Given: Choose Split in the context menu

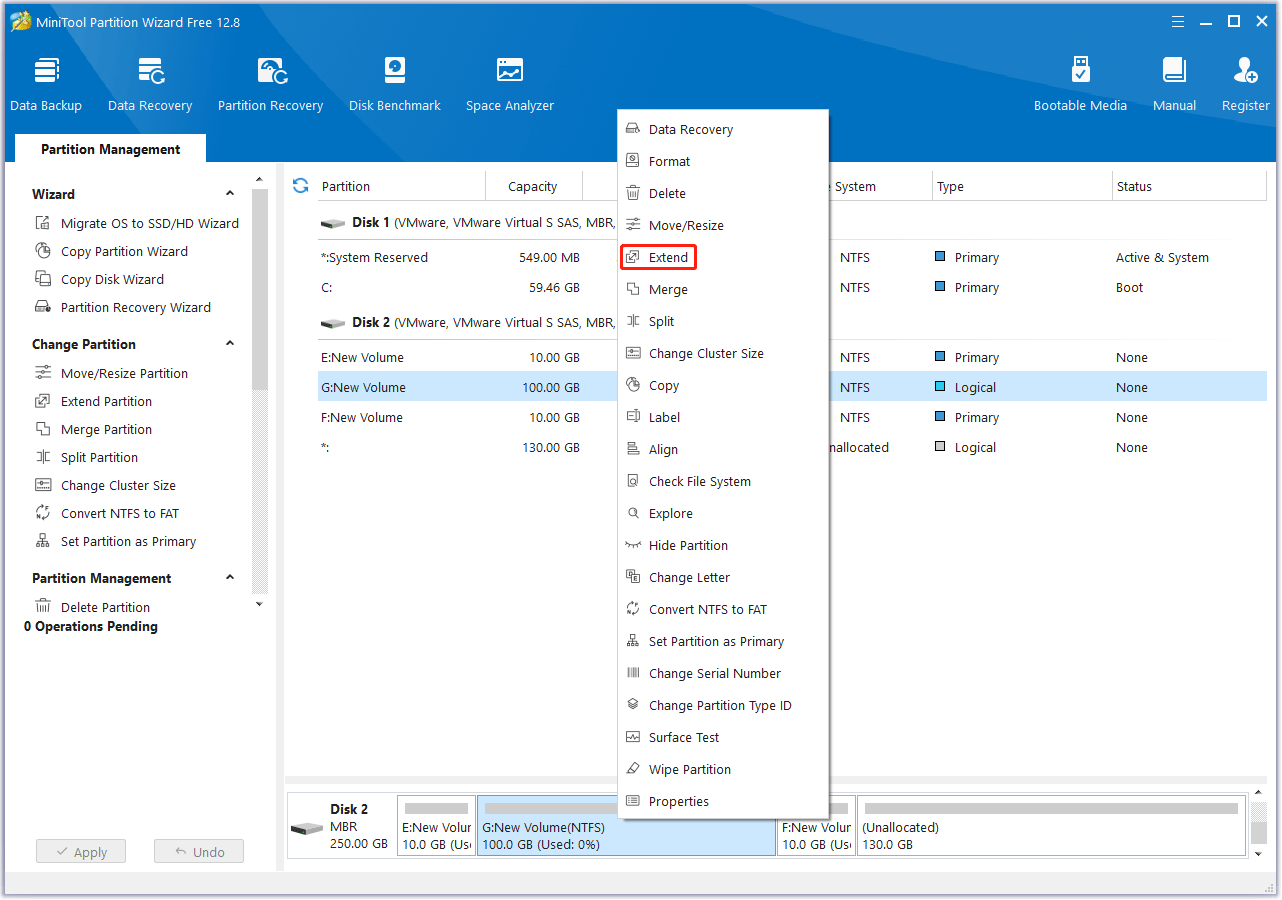Looking at the screenshot, I should click(x=723, y=321).
